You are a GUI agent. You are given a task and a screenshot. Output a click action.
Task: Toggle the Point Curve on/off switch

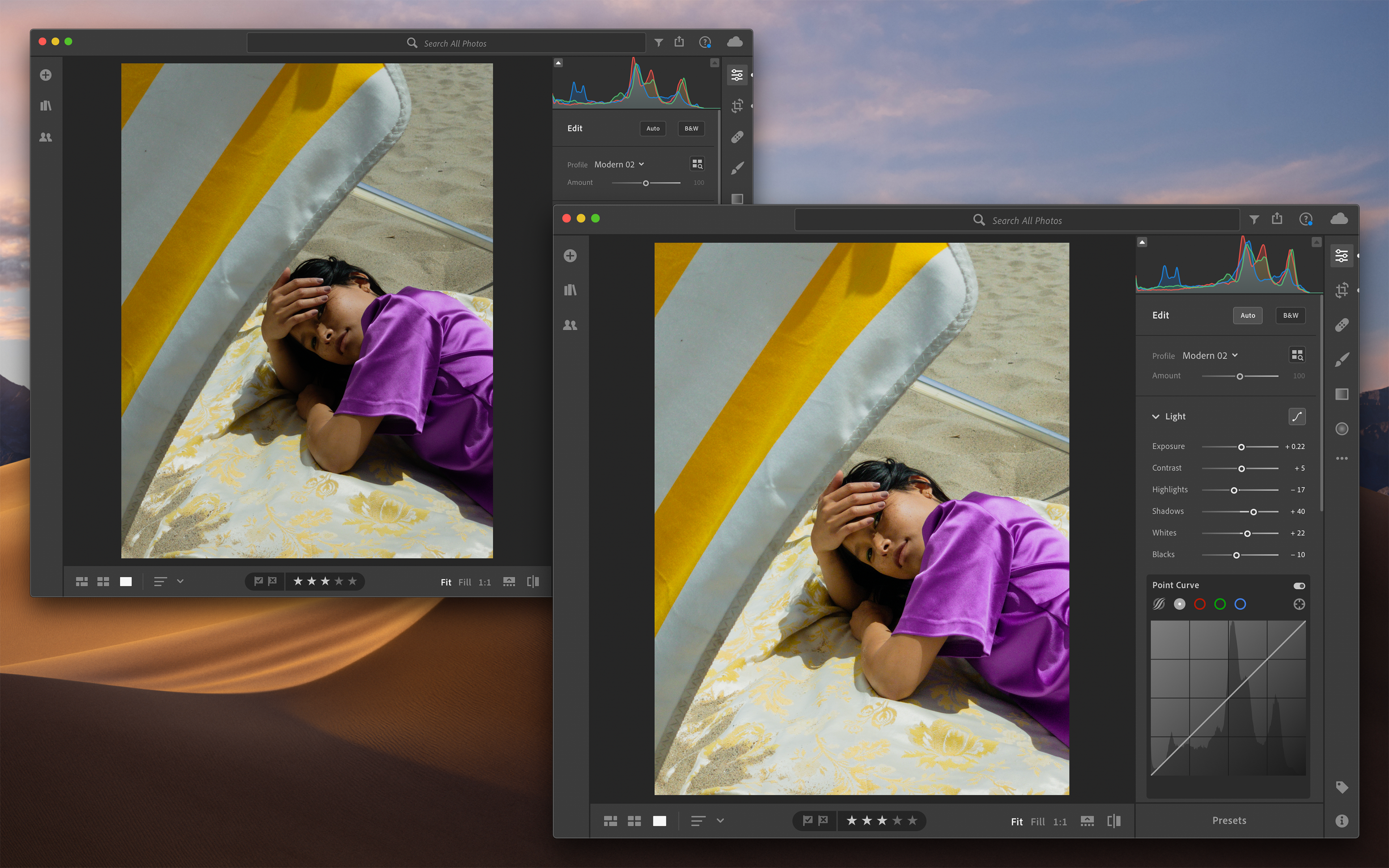coord(1299,585)
